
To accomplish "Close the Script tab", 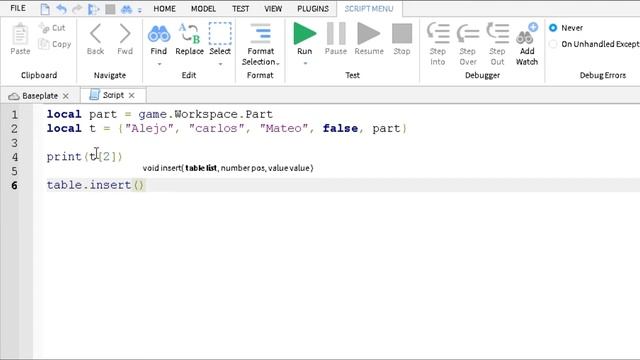I will (131, 96).
